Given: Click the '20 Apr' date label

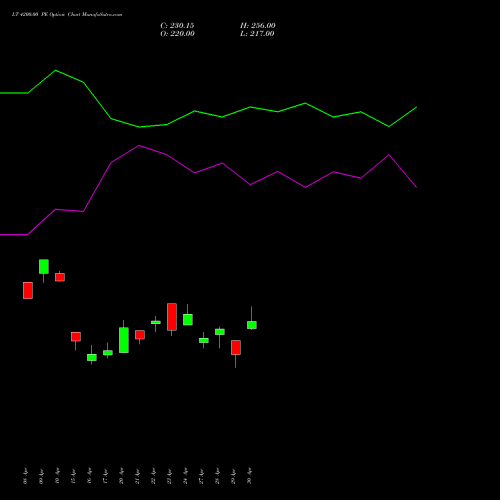Looking at the screenshot, I should pyautogui.click(x=121, y=476).
